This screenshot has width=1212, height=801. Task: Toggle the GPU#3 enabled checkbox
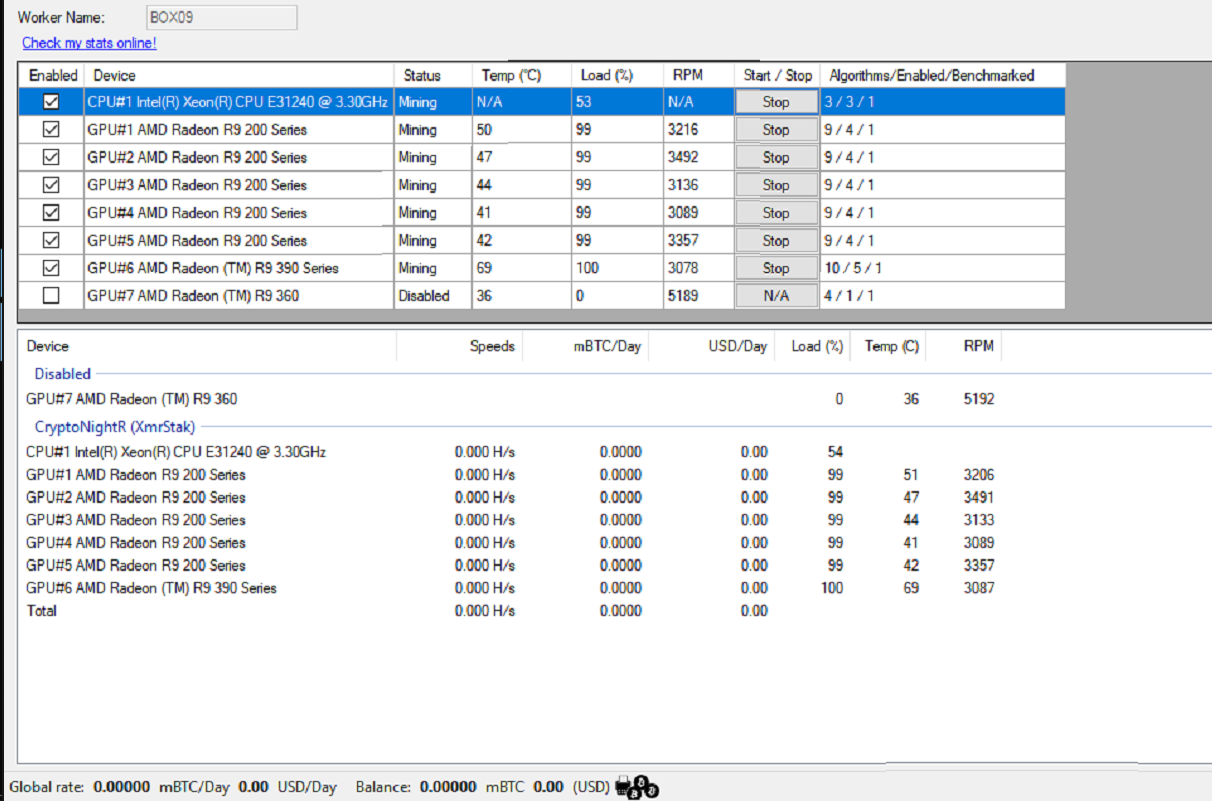tap(52, 185)
